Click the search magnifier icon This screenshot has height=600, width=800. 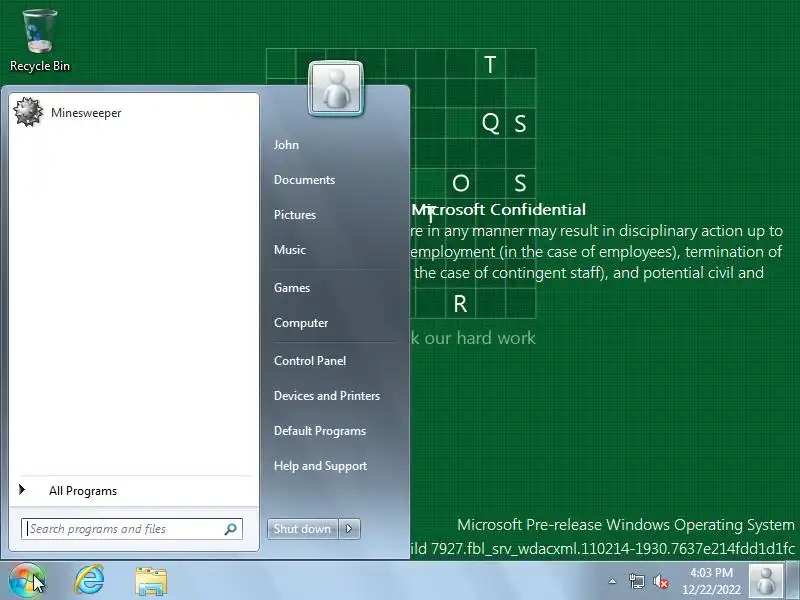[x=230, y=529]
